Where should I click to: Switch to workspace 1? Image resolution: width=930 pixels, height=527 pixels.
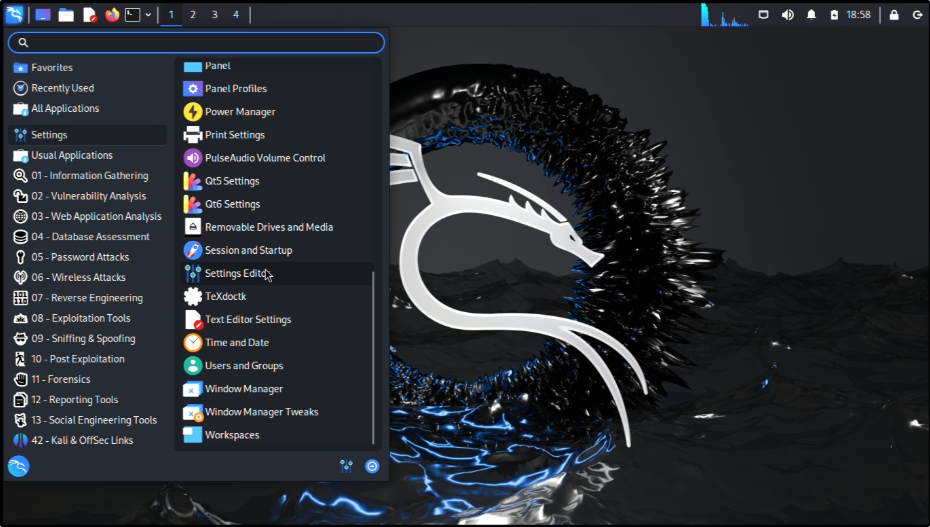pyautogui.click(x=171, y=15)
